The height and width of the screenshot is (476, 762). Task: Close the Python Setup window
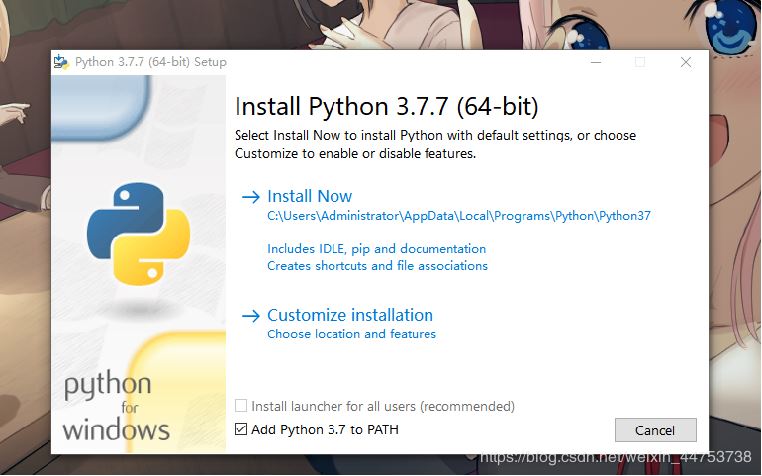686,62
